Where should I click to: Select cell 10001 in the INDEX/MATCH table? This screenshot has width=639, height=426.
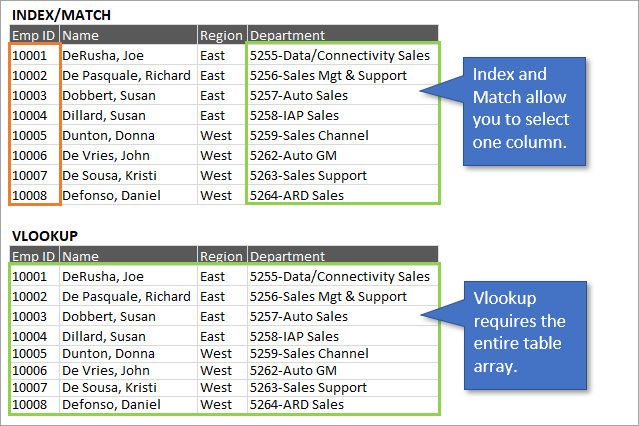pyautogui.click(x=29, y=55)
